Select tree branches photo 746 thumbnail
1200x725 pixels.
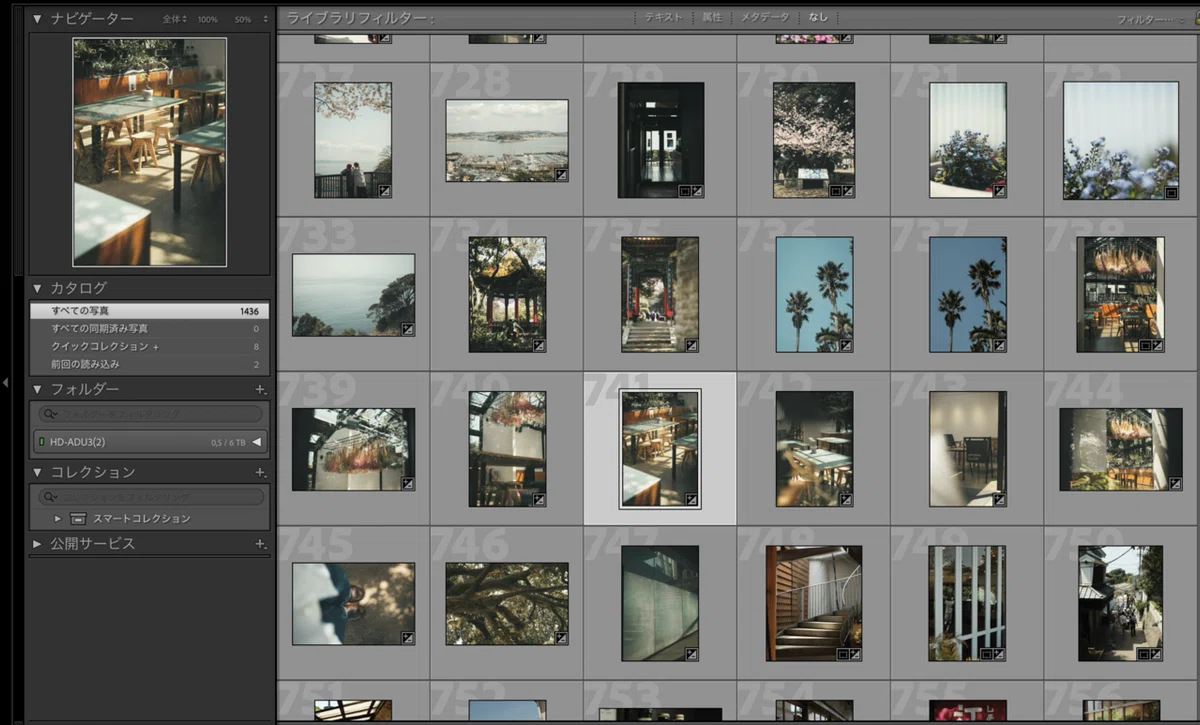click(507, 603)
